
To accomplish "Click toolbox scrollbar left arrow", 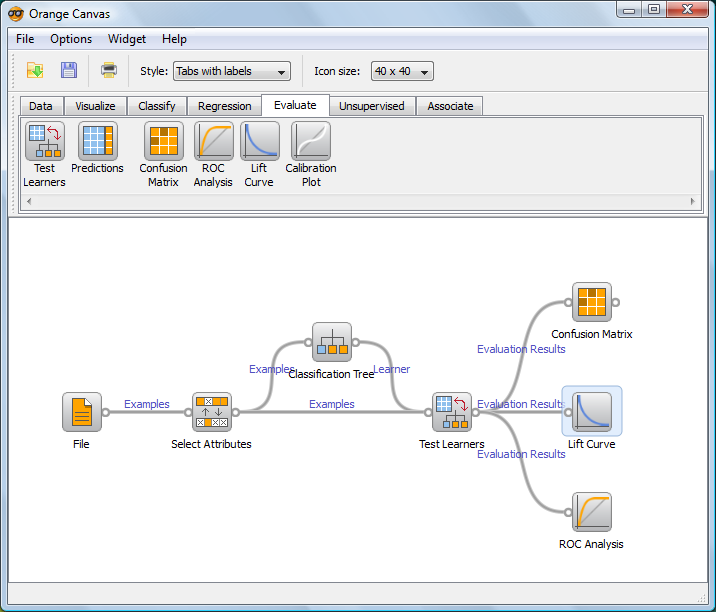I will (x=29, y=201).
